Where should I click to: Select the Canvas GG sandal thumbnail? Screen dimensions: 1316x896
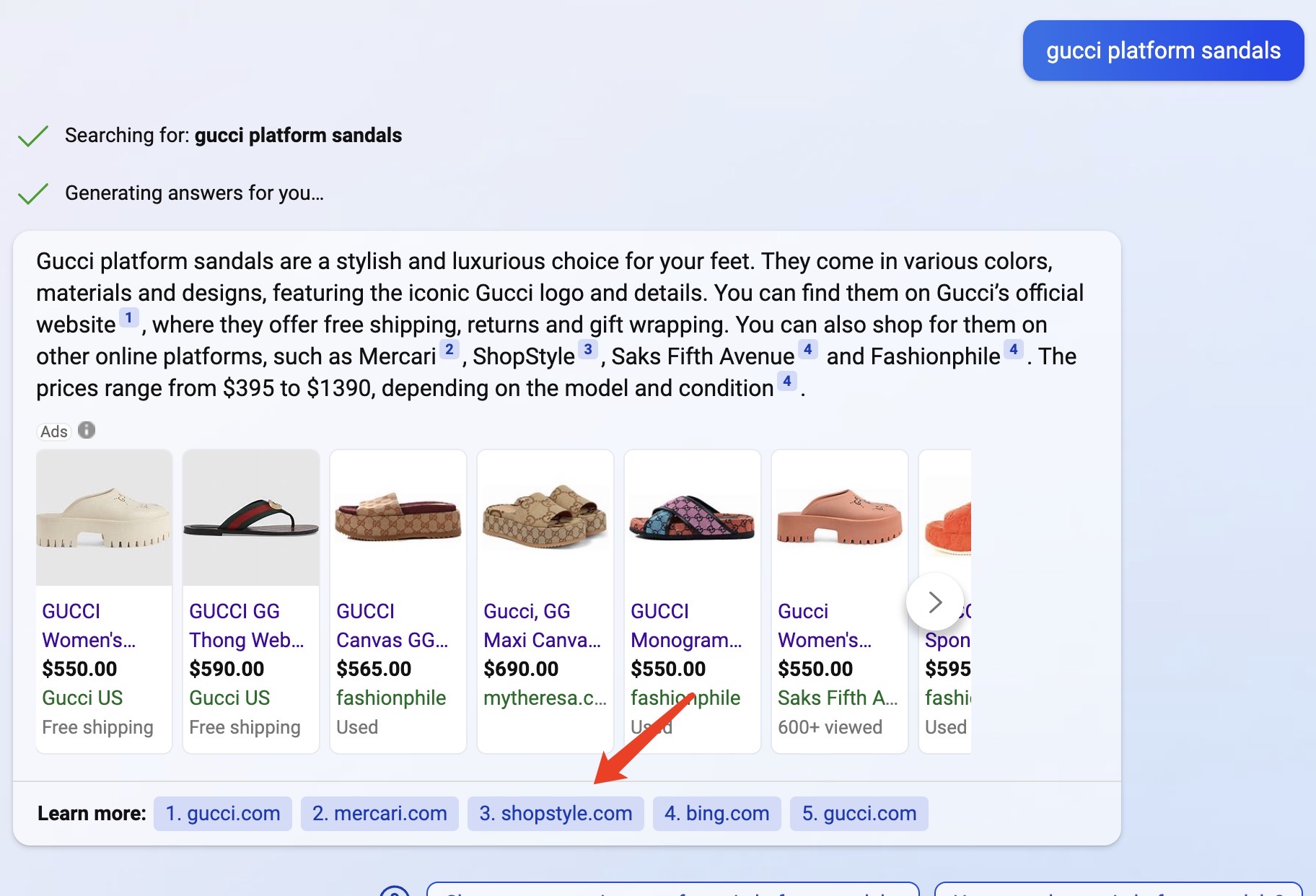tap(398, 518)
